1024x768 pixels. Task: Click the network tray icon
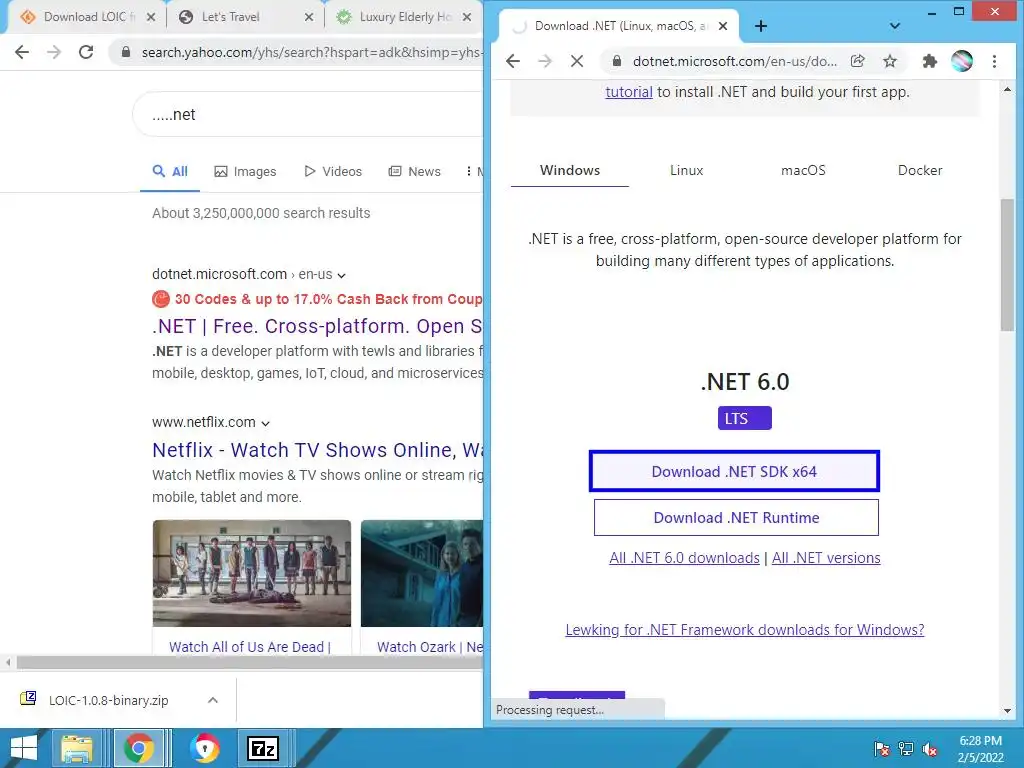(906, 749)
